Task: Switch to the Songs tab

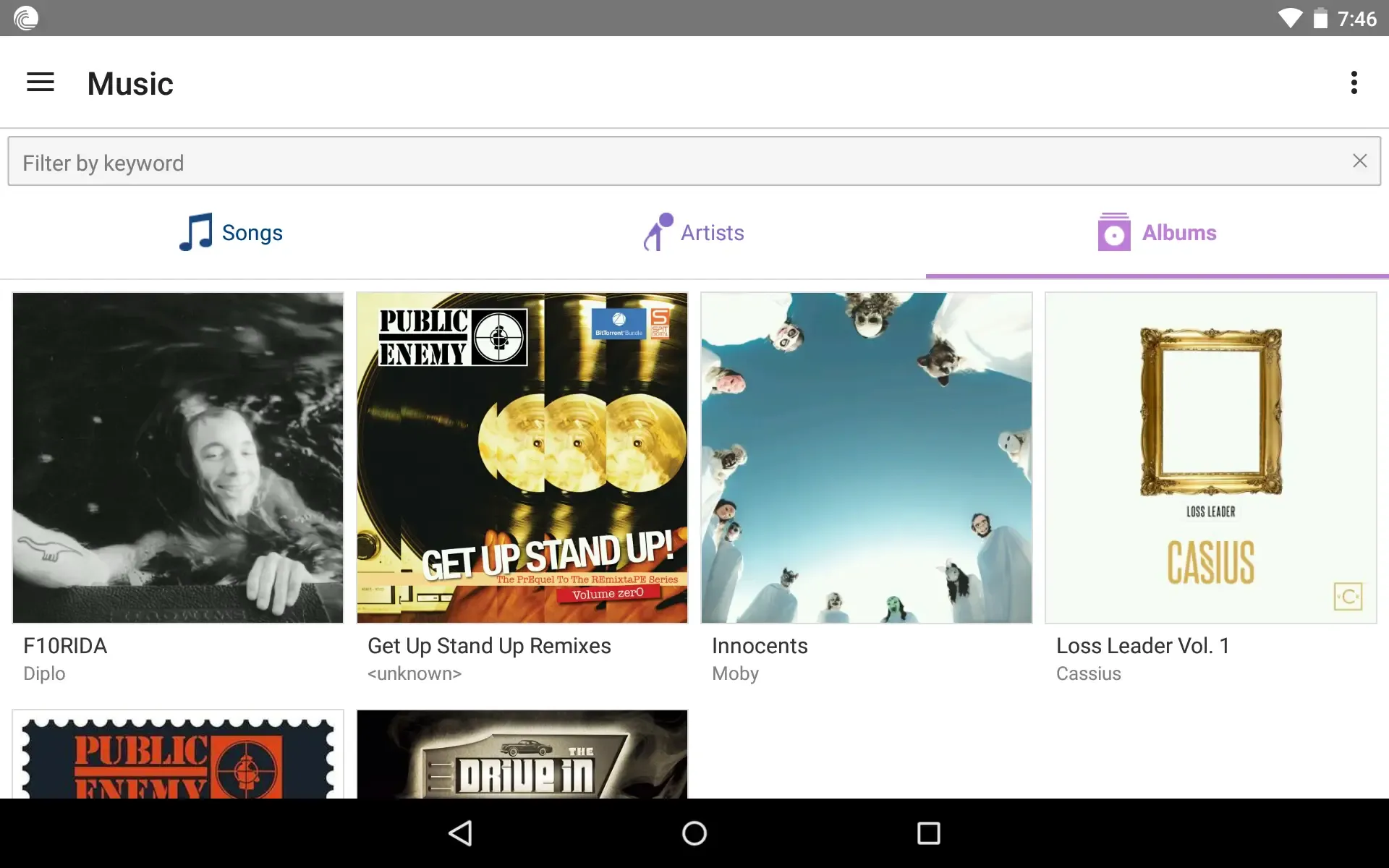Action: tap(231, 233)
